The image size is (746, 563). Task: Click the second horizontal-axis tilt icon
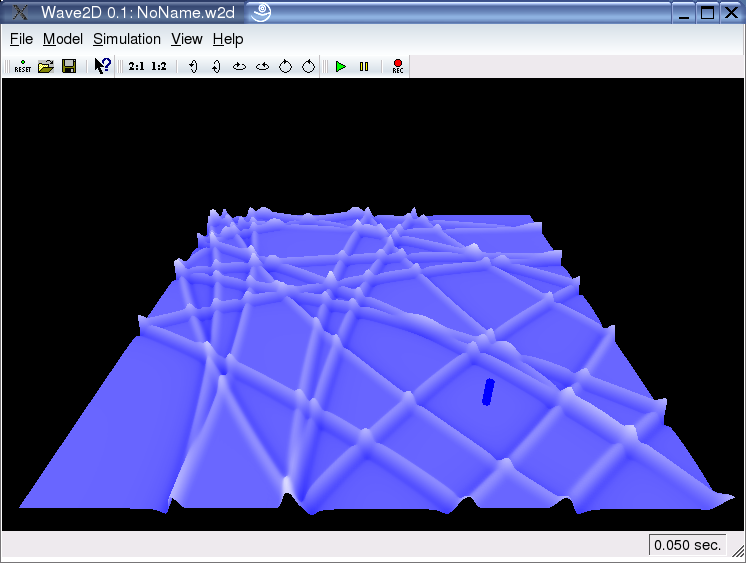(x=262, y=66)
